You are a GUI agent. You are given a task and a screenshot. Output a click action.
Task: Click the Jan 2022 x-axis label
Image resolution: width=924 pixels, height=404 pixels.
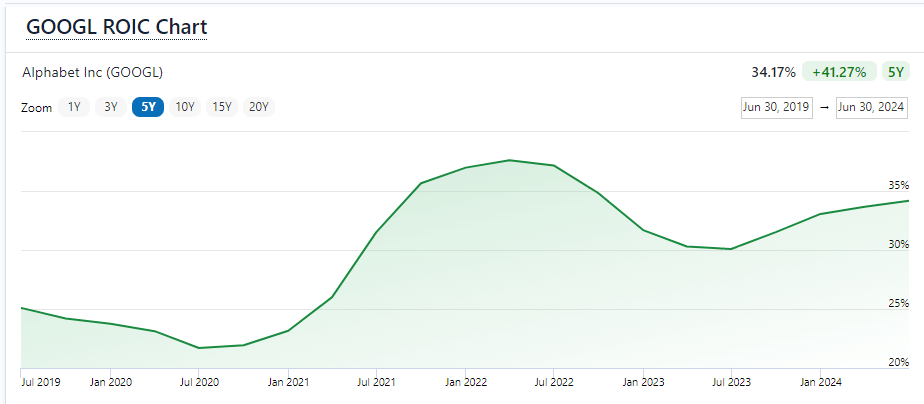coord(466,382)
